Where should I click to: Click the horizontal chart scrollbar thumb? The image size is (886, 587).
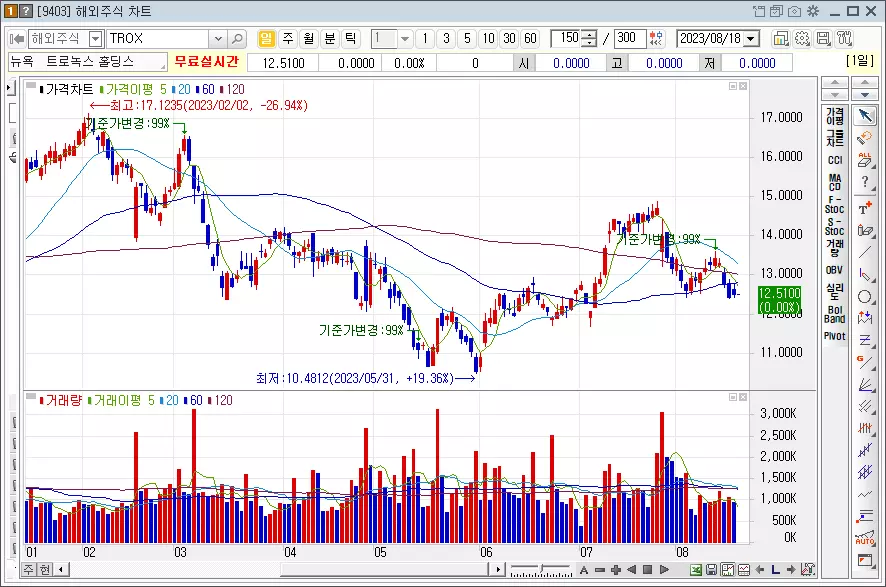(x=384, y=569)
